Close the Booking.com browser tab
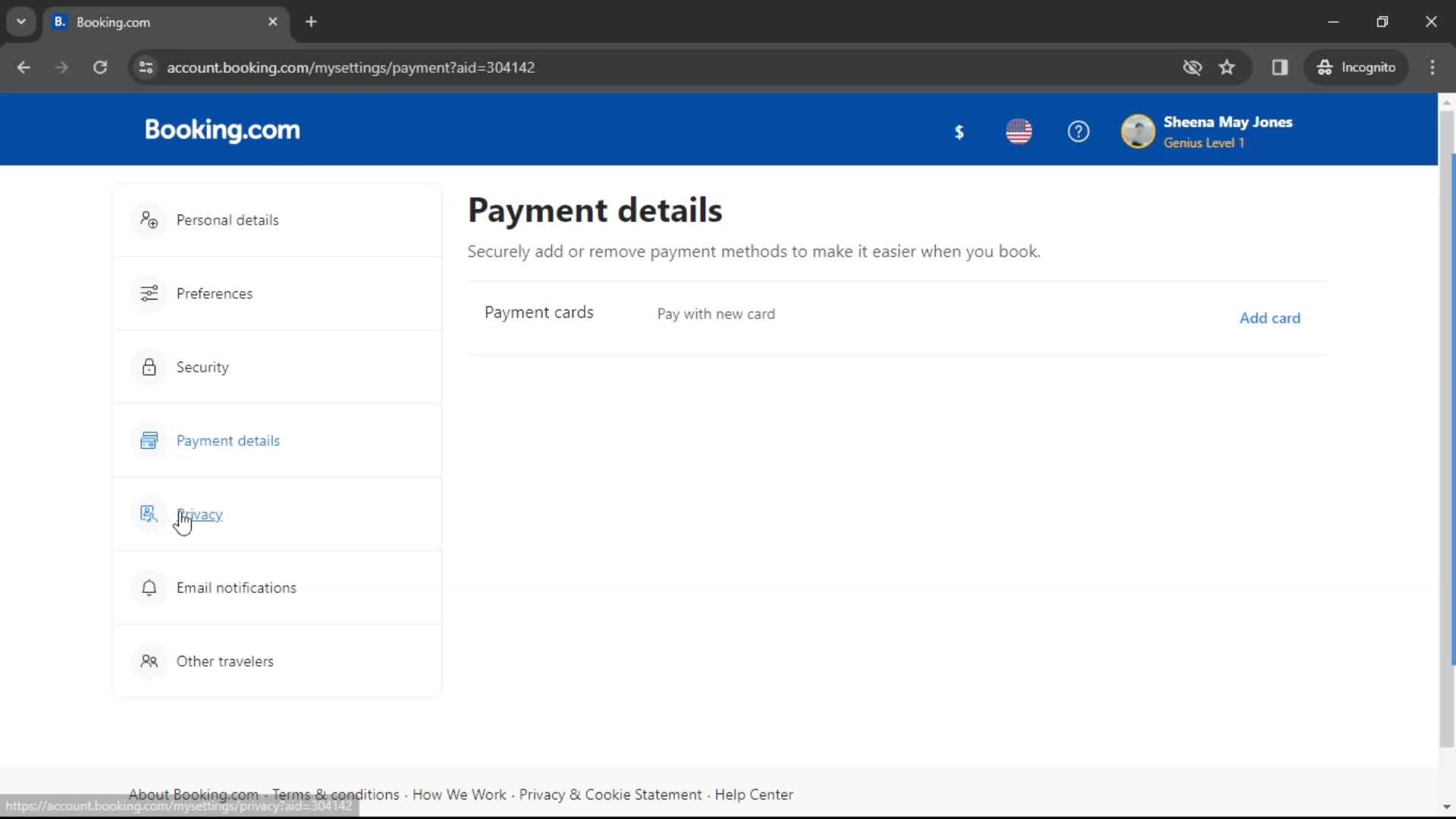The width and height of the screenshot is (1456, 819). tap(273, 22)
